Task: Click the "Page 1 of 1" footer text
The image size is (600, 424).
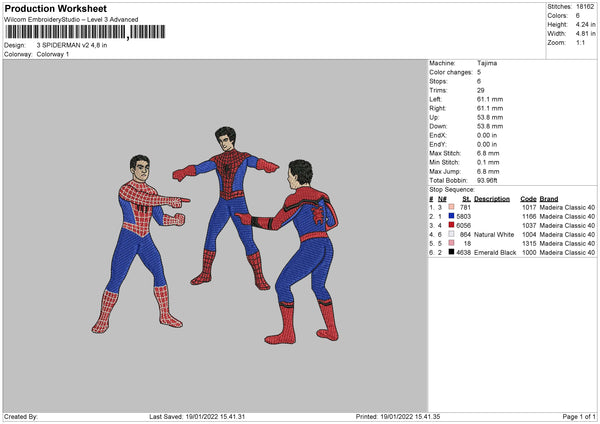Action: click(579, 417)
